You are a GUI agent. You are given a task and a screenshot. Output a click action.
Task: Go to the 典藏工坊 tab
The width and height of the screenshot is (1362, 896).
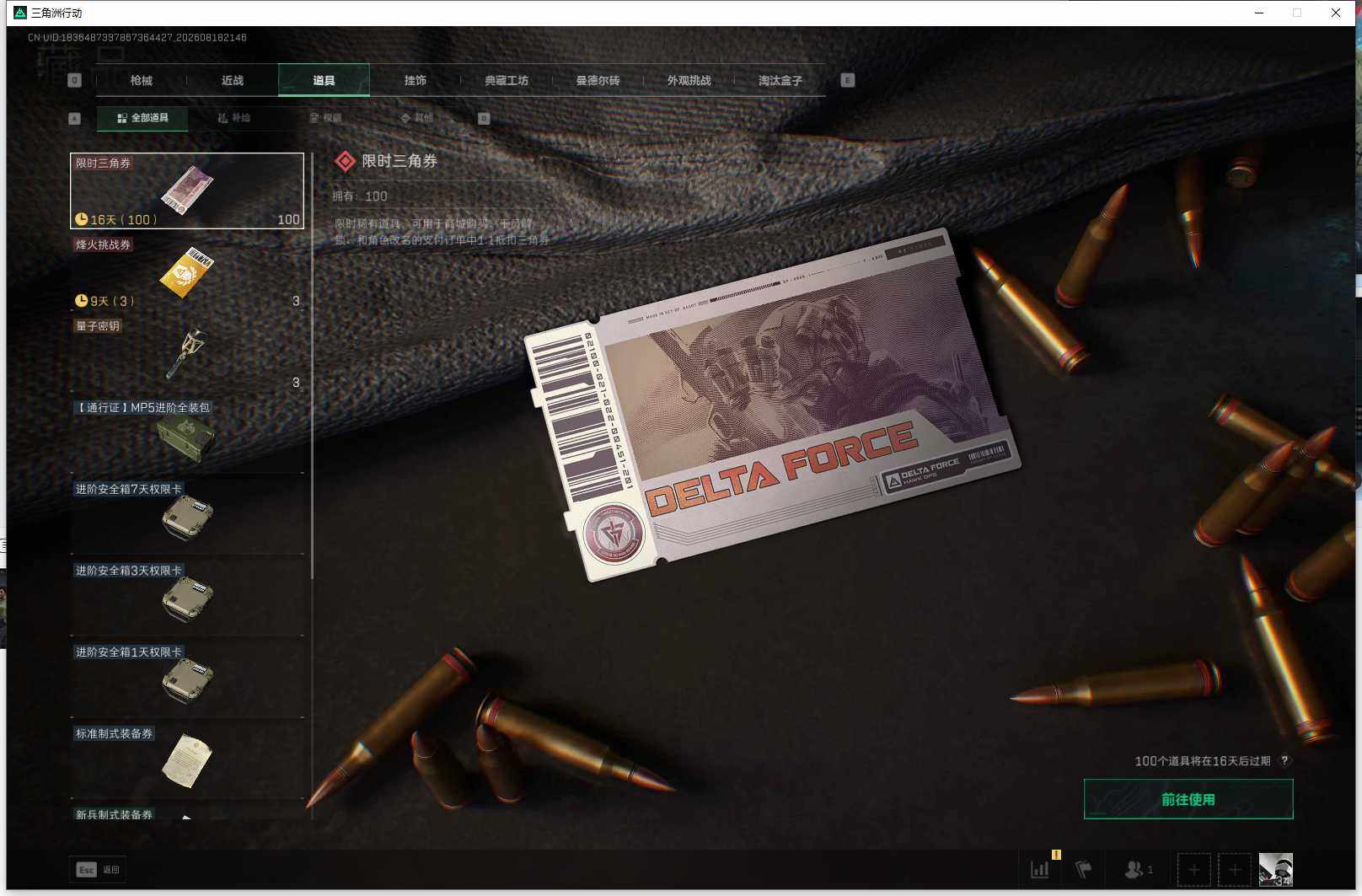(507, 80)
